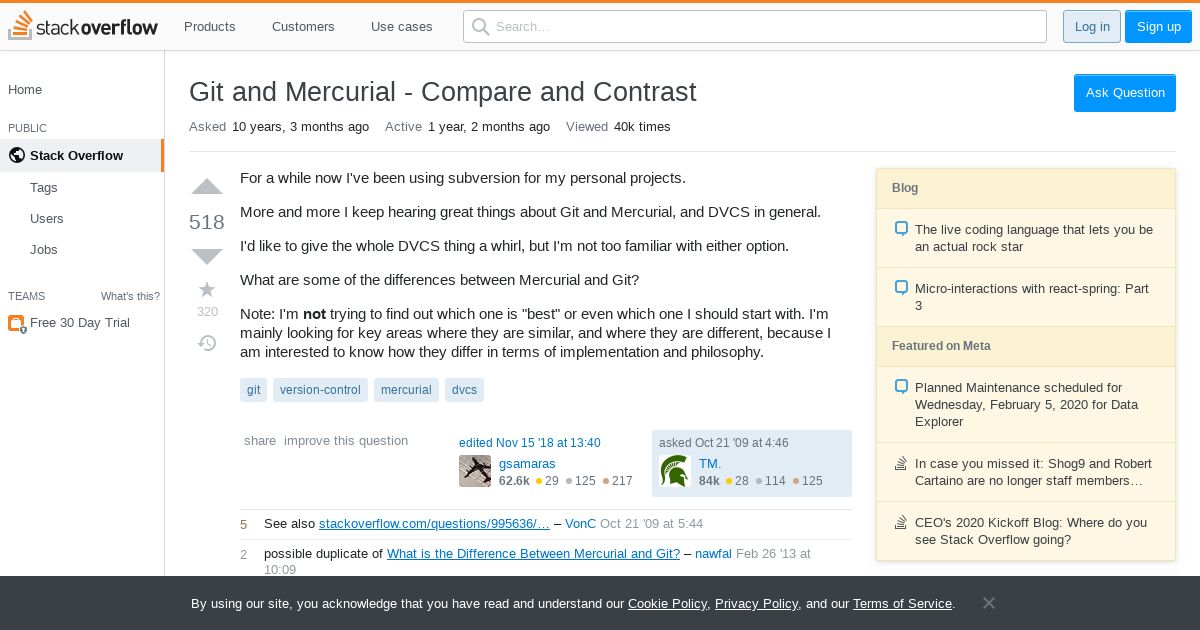Viewport: 1200px width, 630px height.
Task: Click the globe icon beside Stack Overflow
Action: pyautogui.click(x=16, y=155)
